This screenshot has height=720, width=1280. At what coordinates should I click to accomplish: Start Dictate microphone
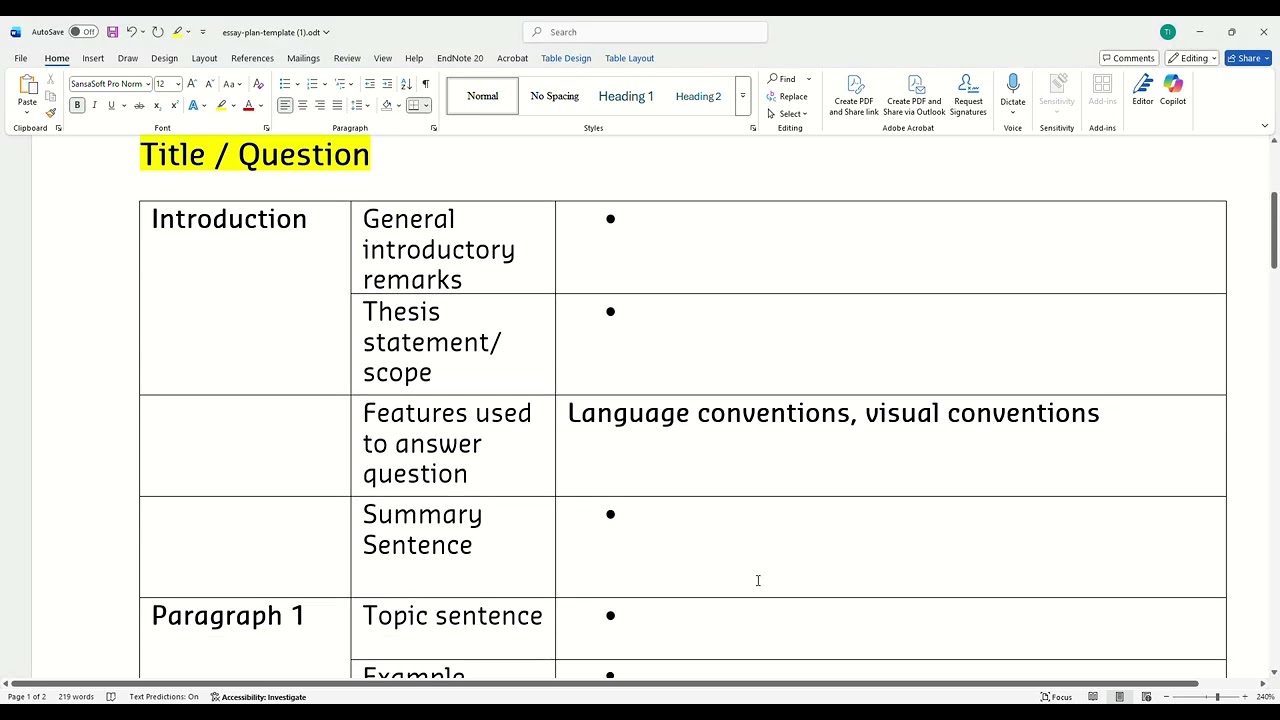[x=1013, y=90]
